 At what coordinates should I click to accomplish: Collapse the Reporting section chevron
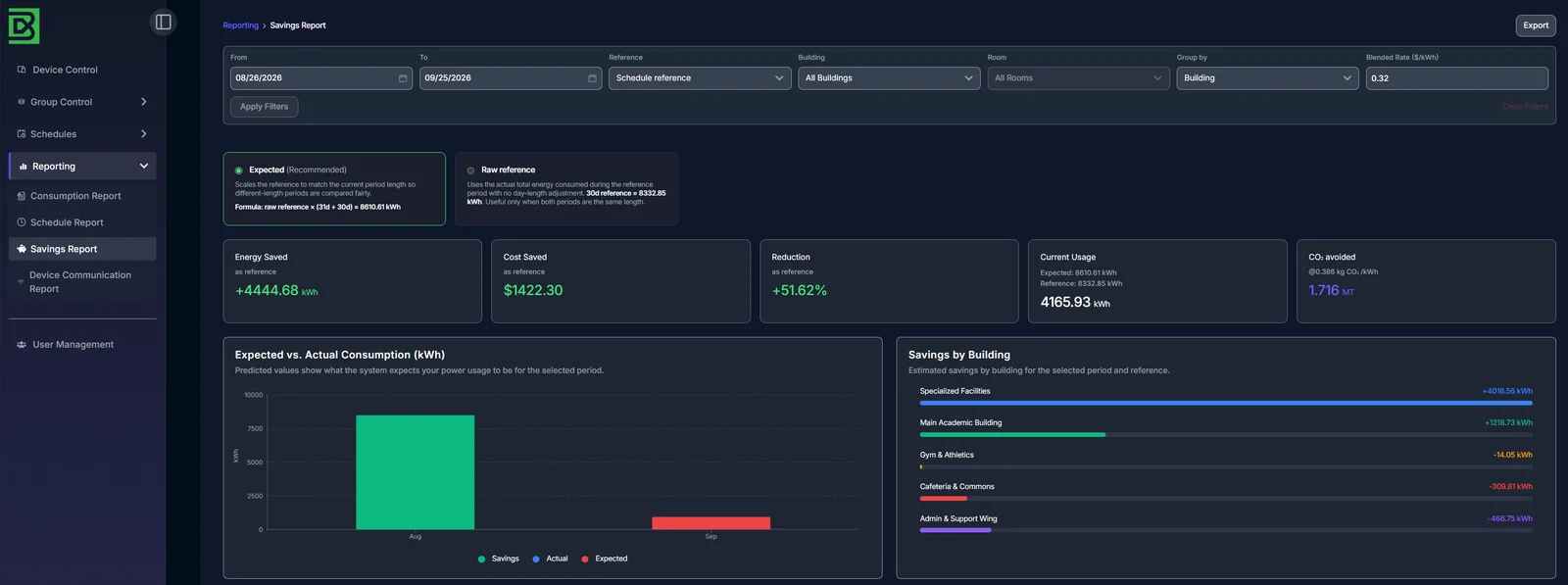(x=144, y=167)
